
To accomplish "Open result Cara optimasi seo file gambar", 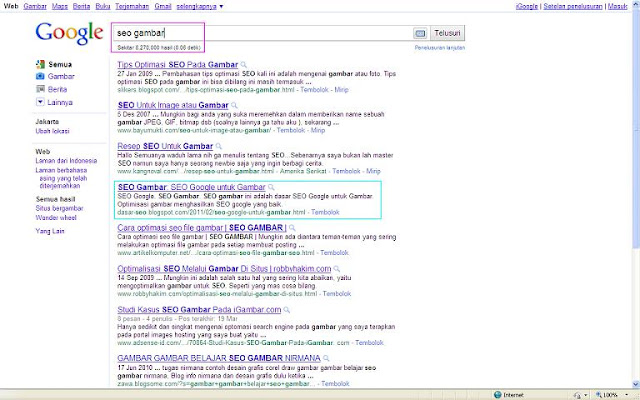I will coord(202,228).
